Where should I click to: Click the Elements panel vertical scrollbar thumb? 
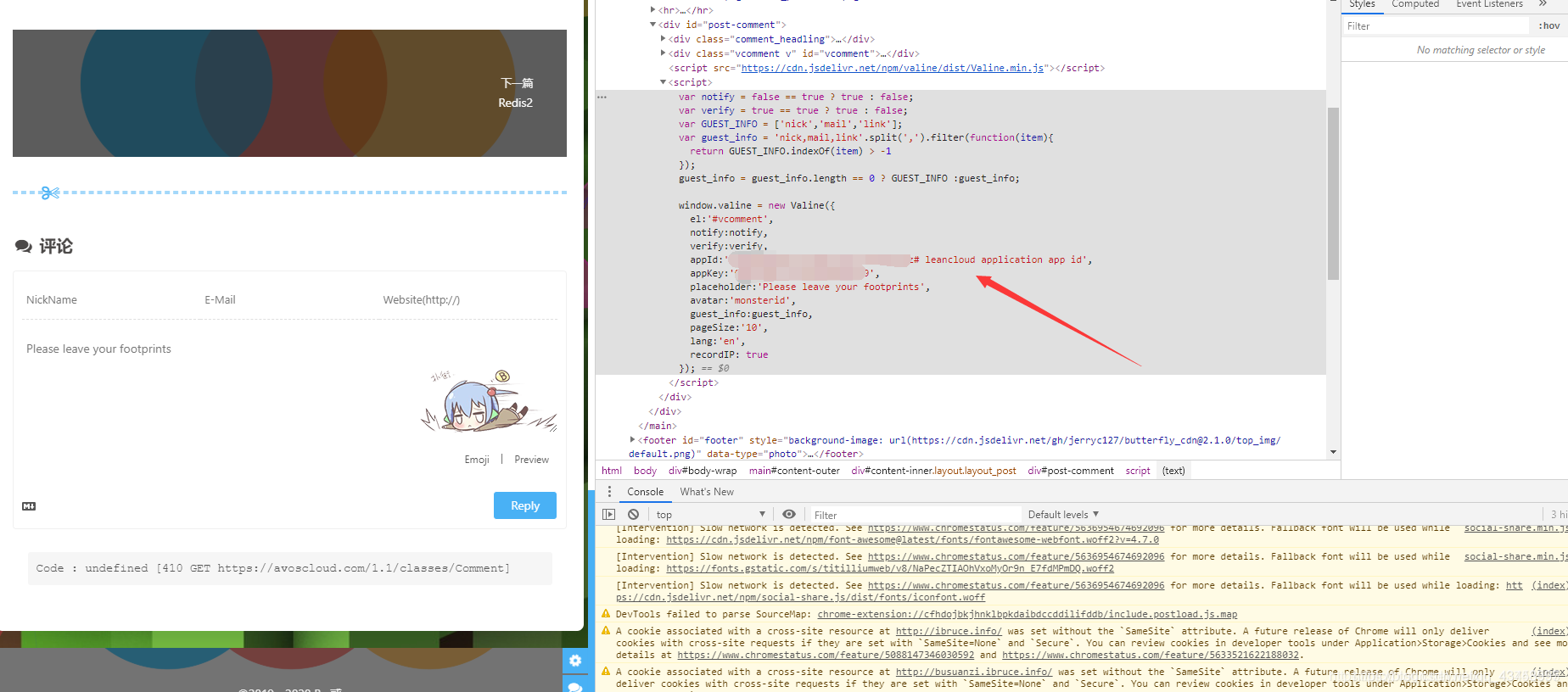click(1333, 193)
